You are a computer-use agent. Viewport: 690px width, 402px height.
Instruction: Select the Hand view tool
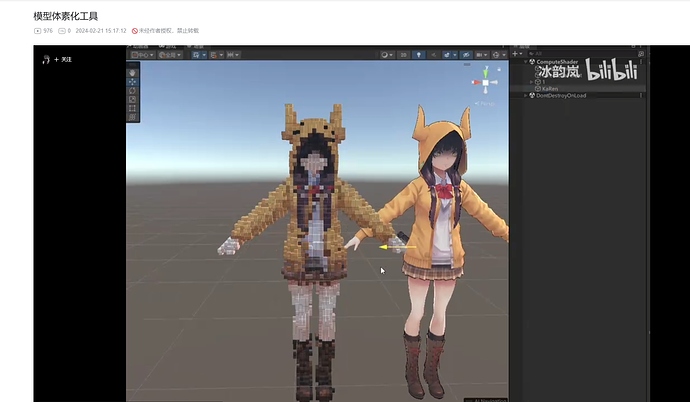[x=132, y=73]
